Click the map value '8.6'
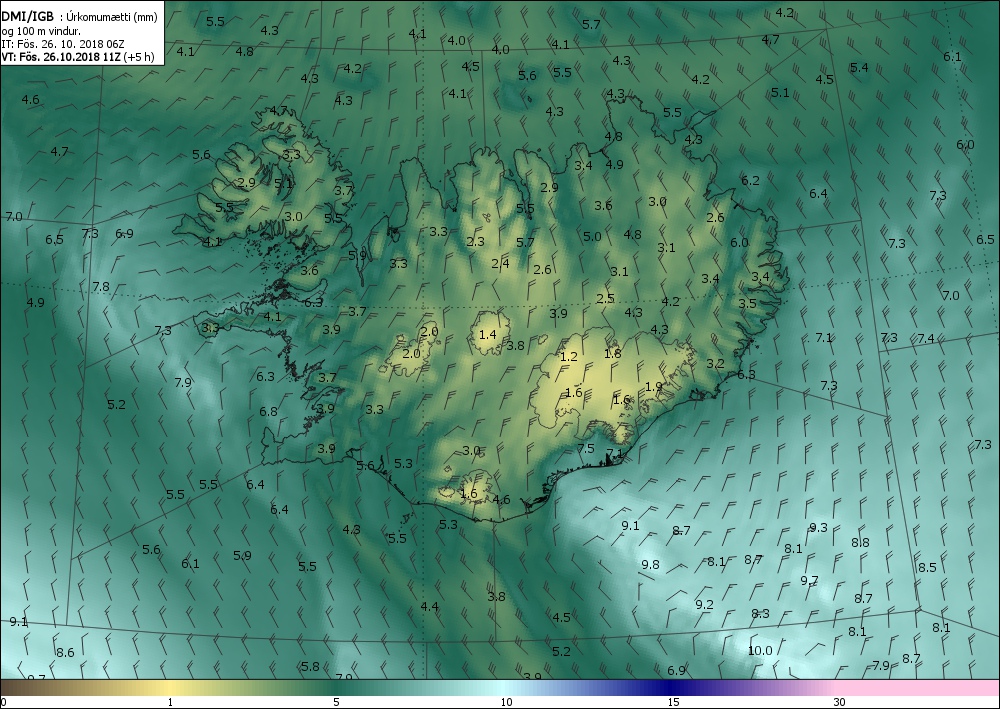 pos(65,652)
